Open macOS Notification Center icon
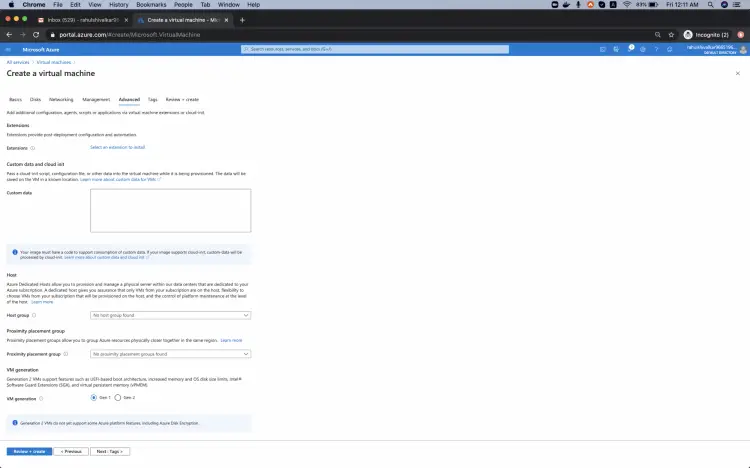The width and height of the screenshot is (750, 468). pyautogui.click(x=737, y=4)
